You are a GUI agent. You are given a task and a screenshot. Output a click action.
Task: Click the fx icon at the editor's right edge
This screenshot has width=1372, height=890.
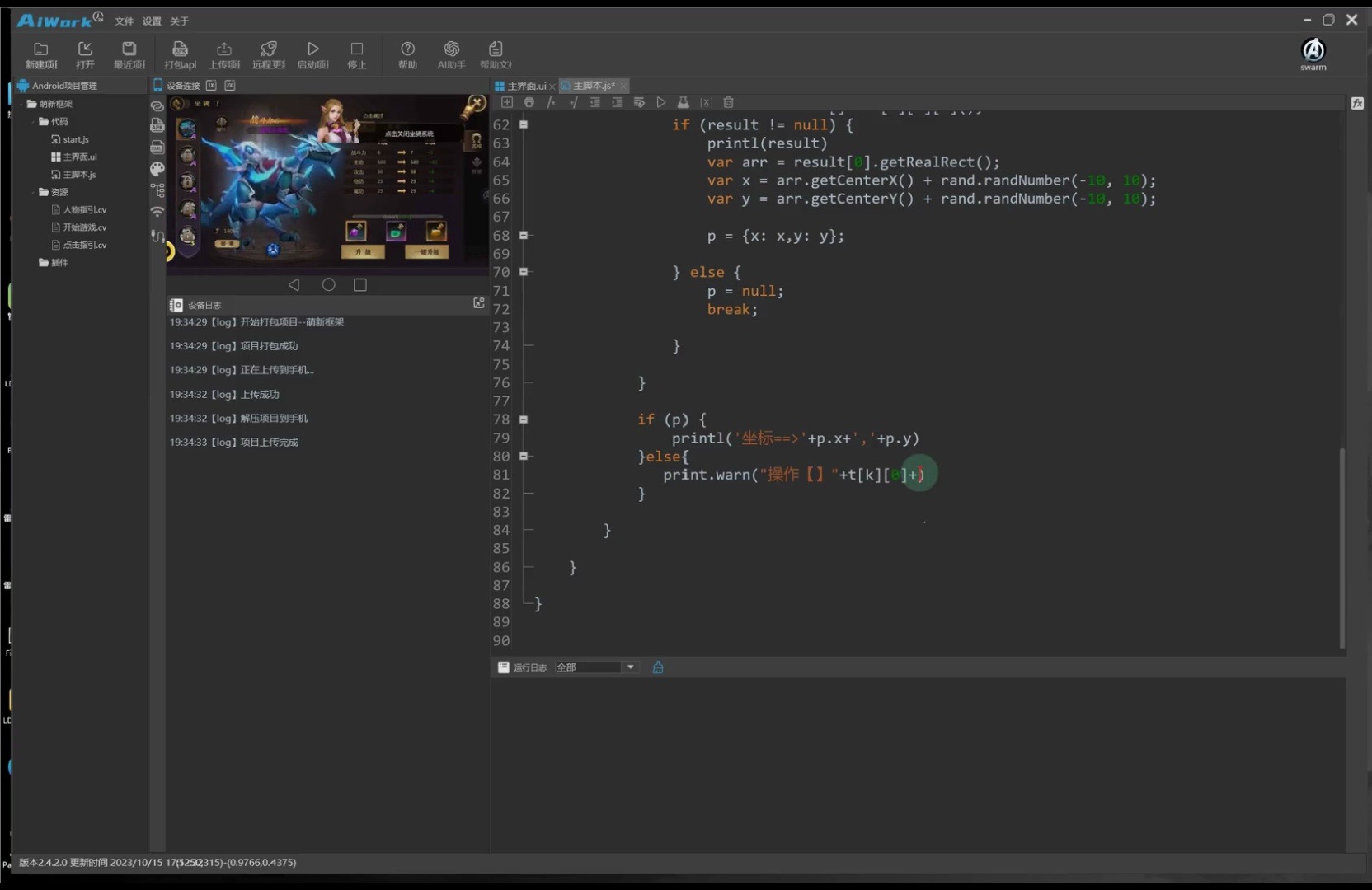tap(1357, 104)
